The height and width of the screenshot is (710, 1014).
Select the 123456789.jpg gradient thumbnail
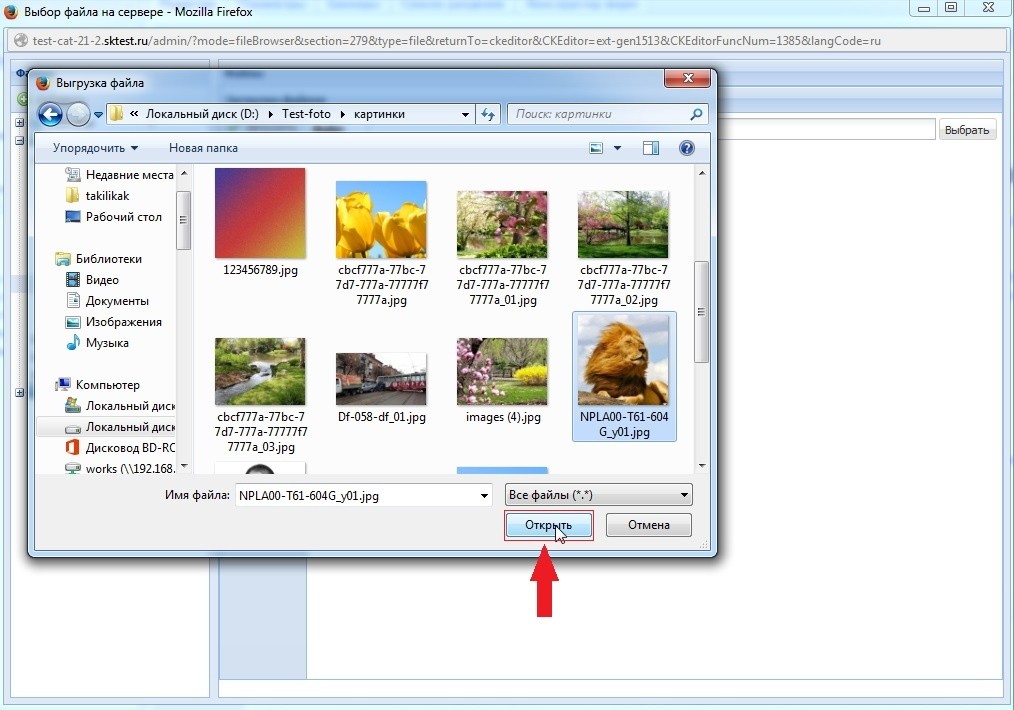[x=260, y=214]
